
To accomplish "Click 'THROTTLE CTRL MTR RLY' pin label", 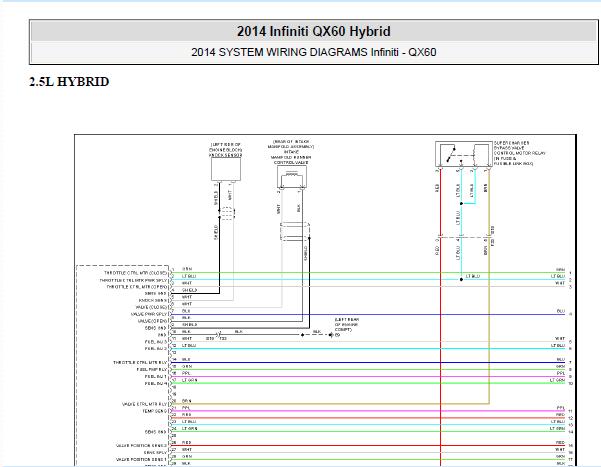I will click(140, 362).
